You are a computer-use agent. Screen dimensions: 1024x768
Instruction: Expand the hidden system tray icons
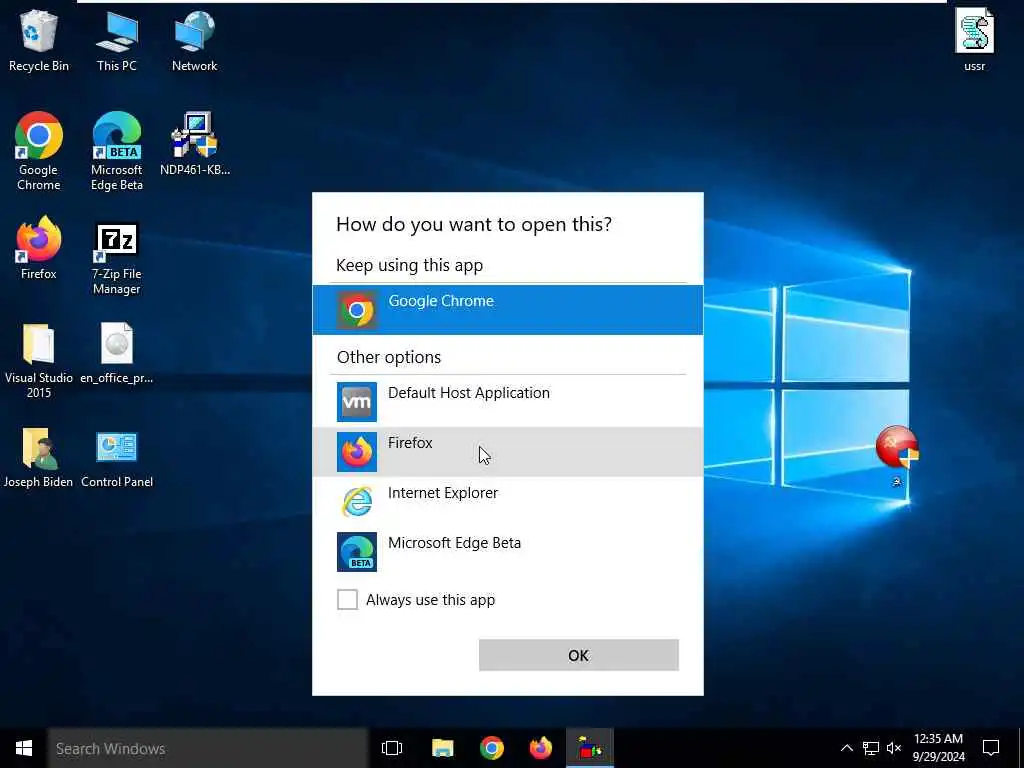pyautogui.click(x=846, y=748)
